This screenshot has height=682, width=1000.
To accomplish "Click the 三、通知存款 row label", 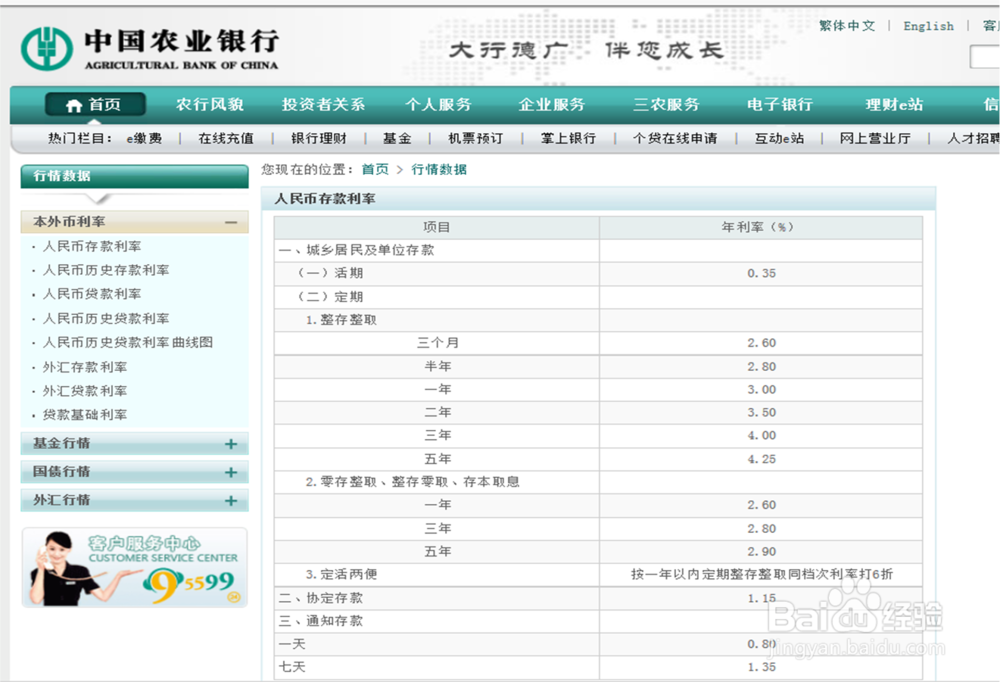I will [x=321, y=621].
